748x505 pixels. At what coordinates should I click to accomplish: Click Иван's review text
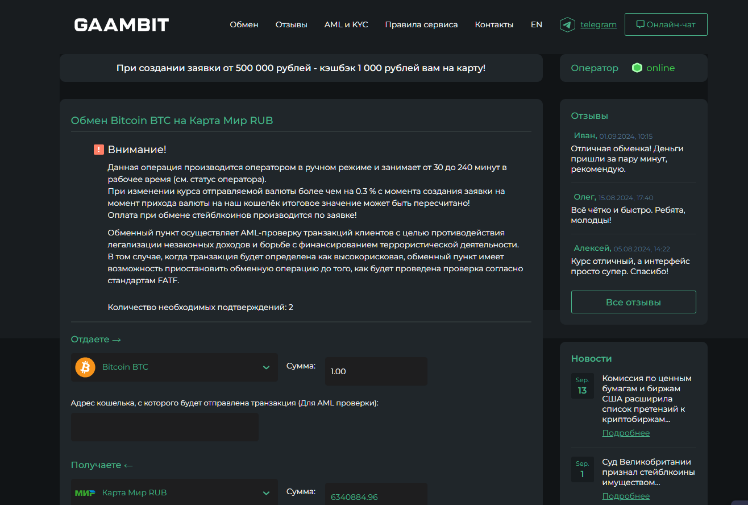627,159
